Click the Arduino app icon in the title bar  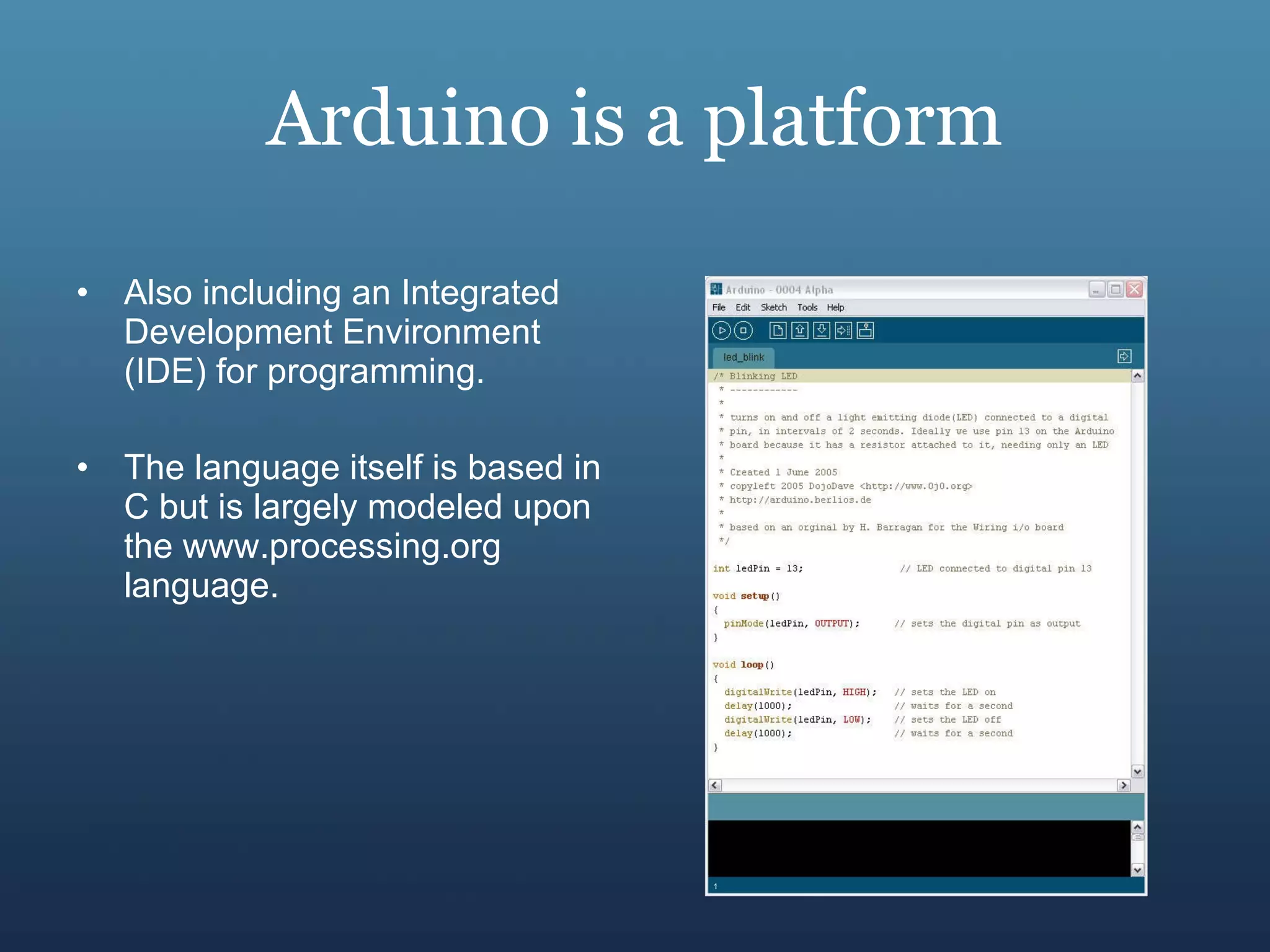coord(716,289)
